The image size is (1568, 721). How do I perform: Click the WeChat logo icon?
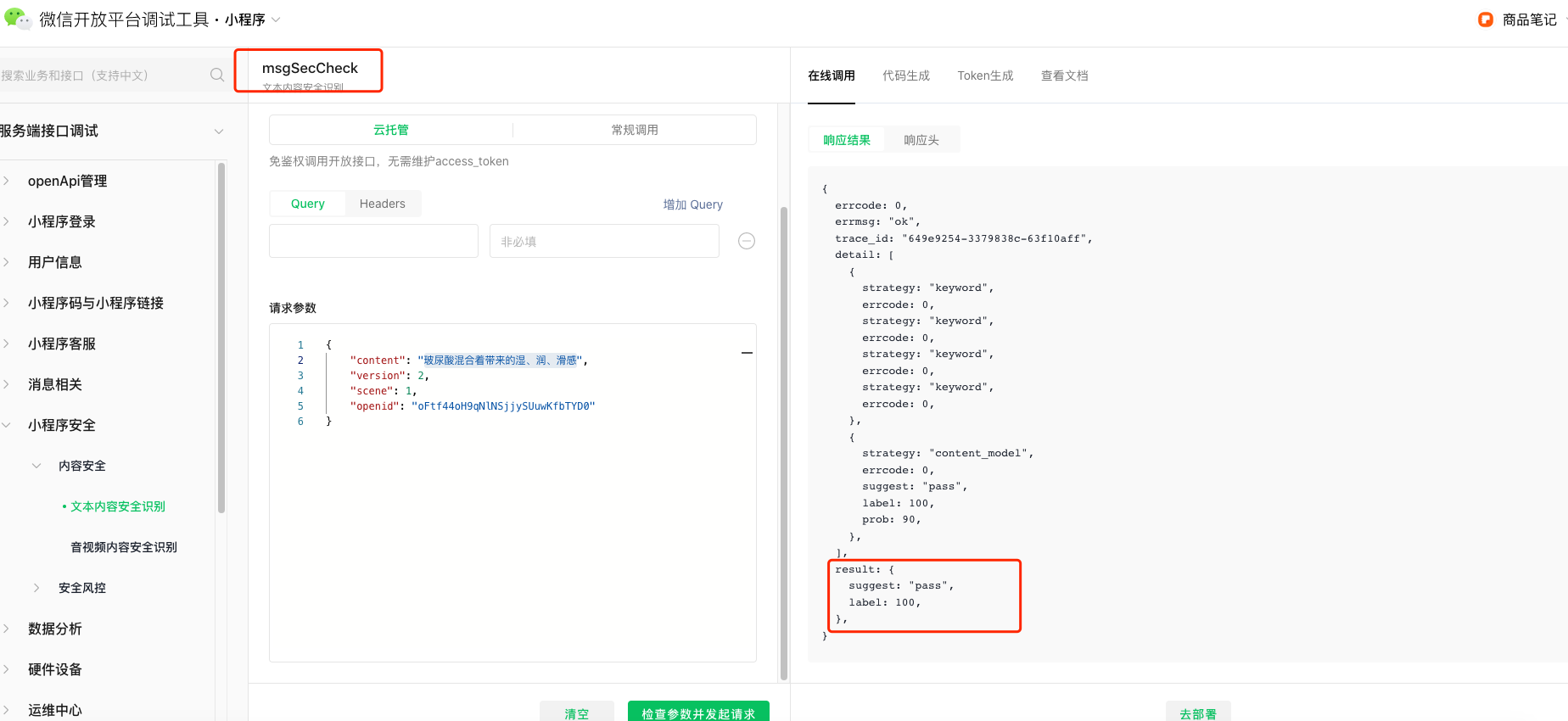point(17,19)
